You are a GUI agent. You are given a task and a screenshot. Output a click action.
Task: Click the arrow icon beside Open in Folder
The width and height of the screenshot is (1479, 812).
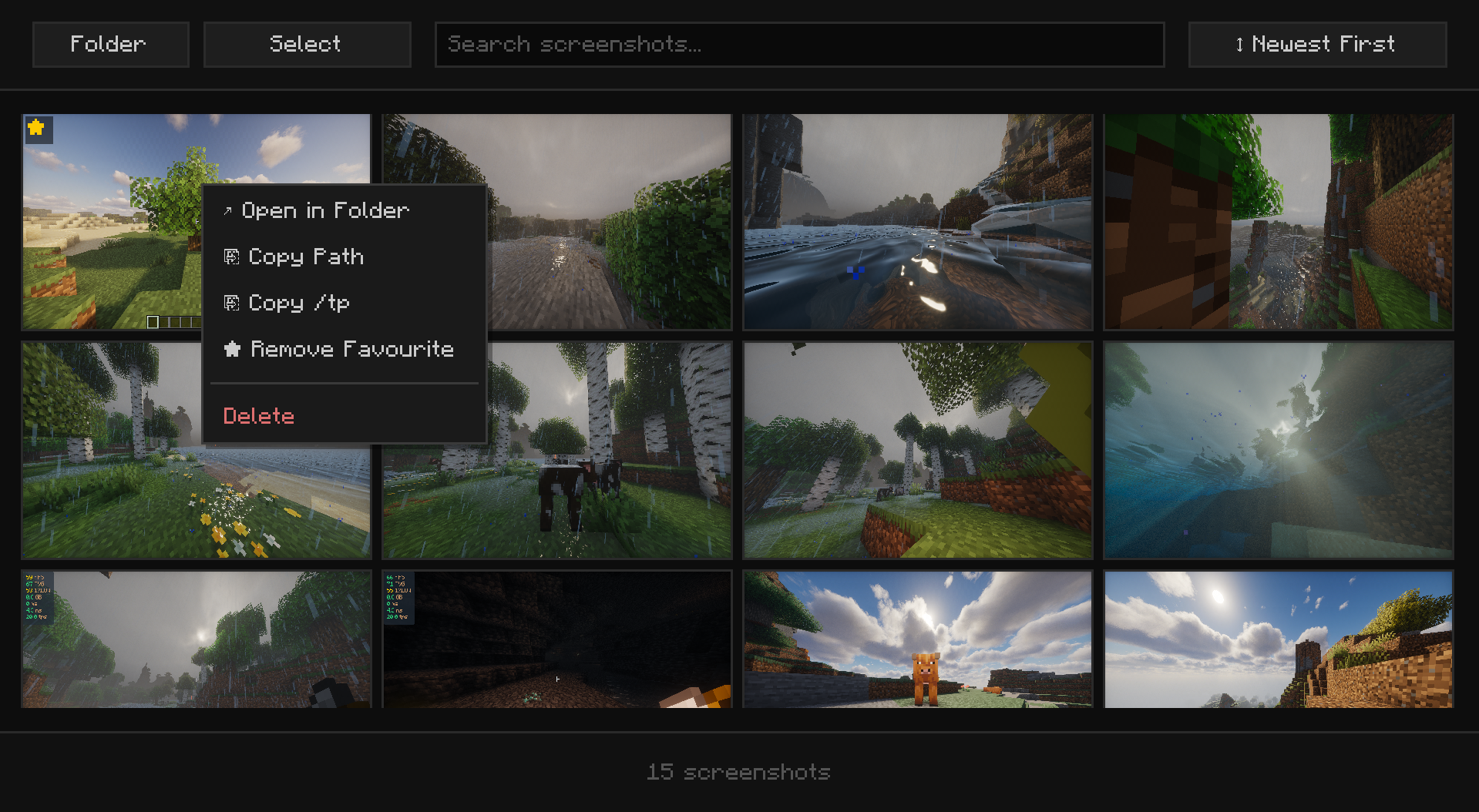227,211
